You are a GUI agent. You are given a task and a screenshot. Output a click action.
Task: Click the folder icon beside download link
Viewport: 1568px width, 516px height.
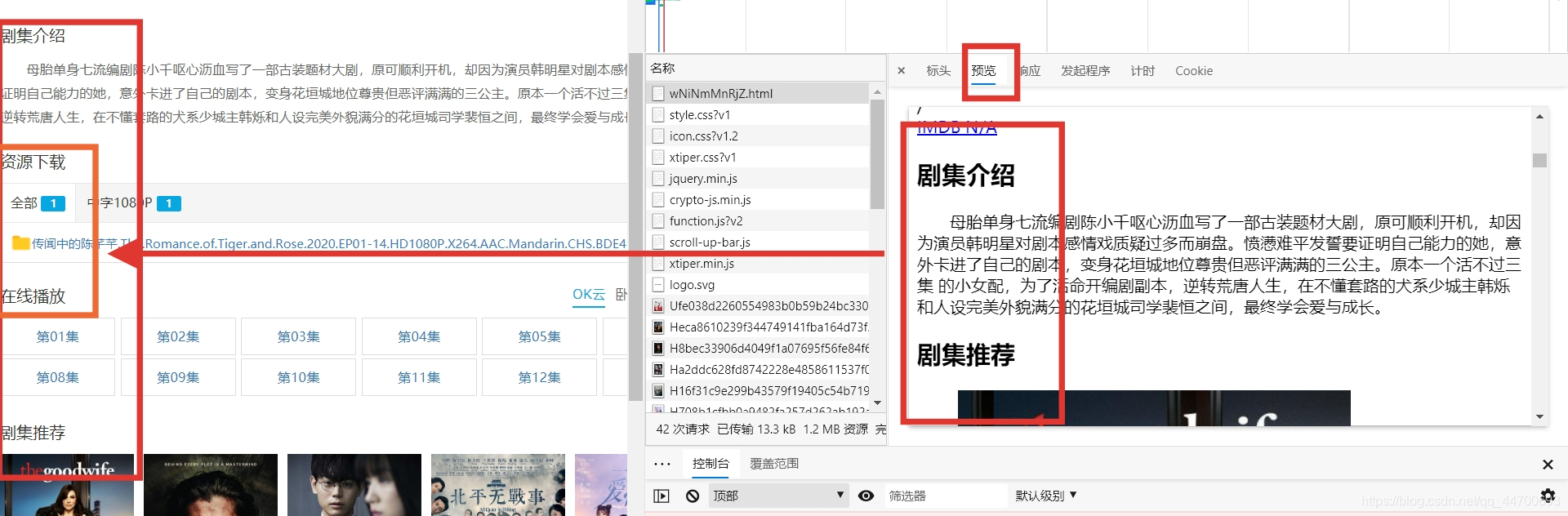pyautogui.click(x=20, y=242)
